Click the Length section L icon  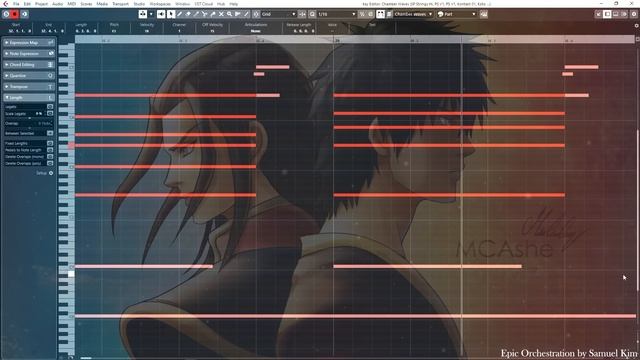pyautogui.click(x=51, y=98)
